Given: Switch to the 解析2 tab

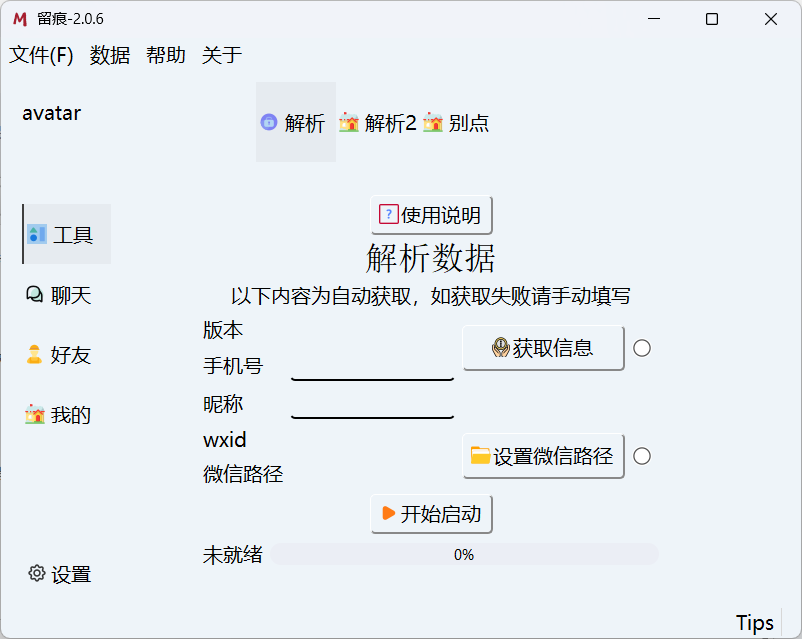Looking at the screenshot, I should [x=377, y=123].
